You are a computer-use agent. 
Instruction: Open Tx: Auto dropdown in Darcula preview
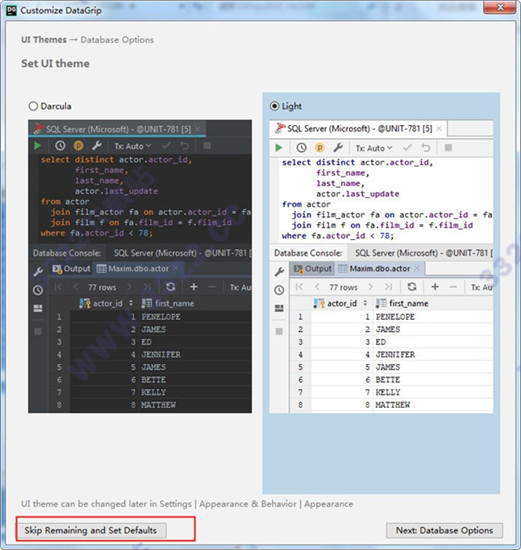pyautogui.click(x=133, y=146)
